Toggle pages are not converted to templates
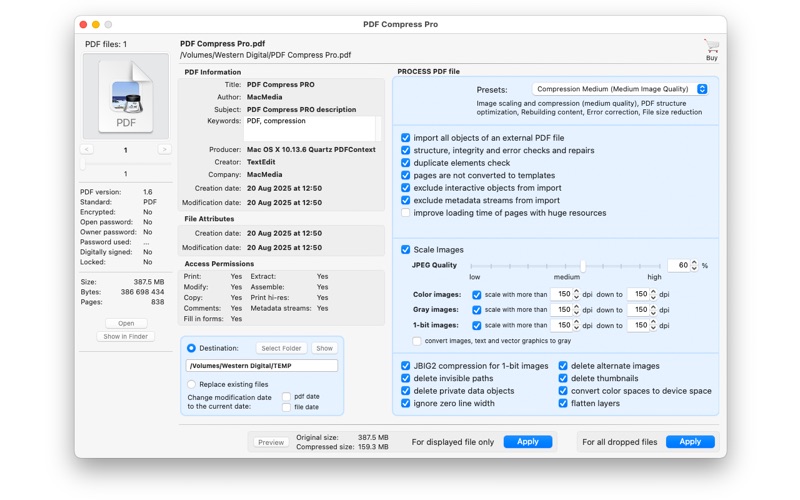 406,176
